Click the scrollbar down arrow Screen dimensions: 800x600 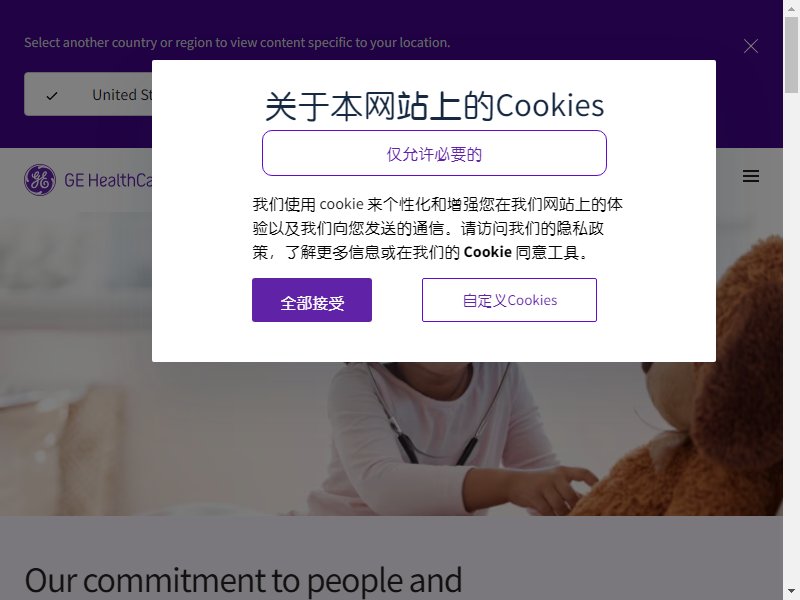791,592
